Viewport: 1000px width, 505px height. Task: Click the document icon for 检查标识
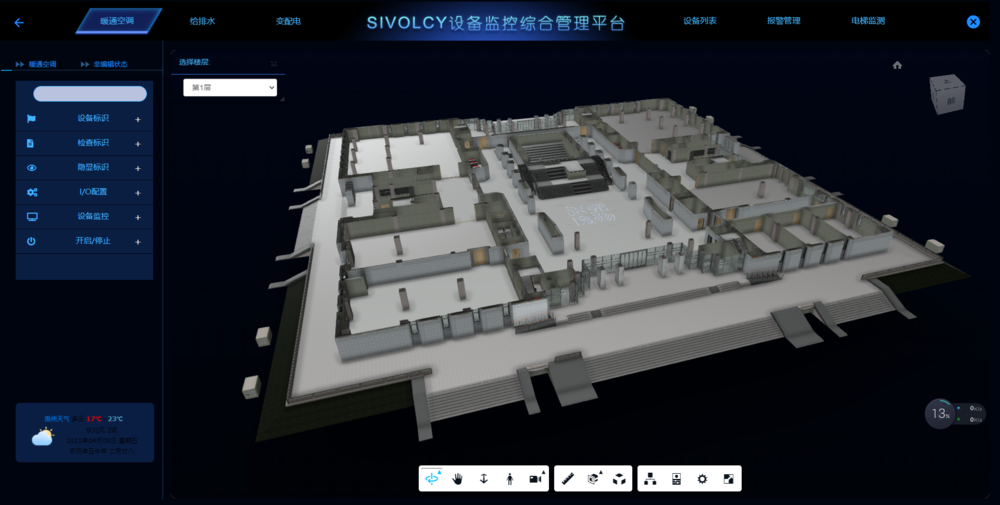30,143
